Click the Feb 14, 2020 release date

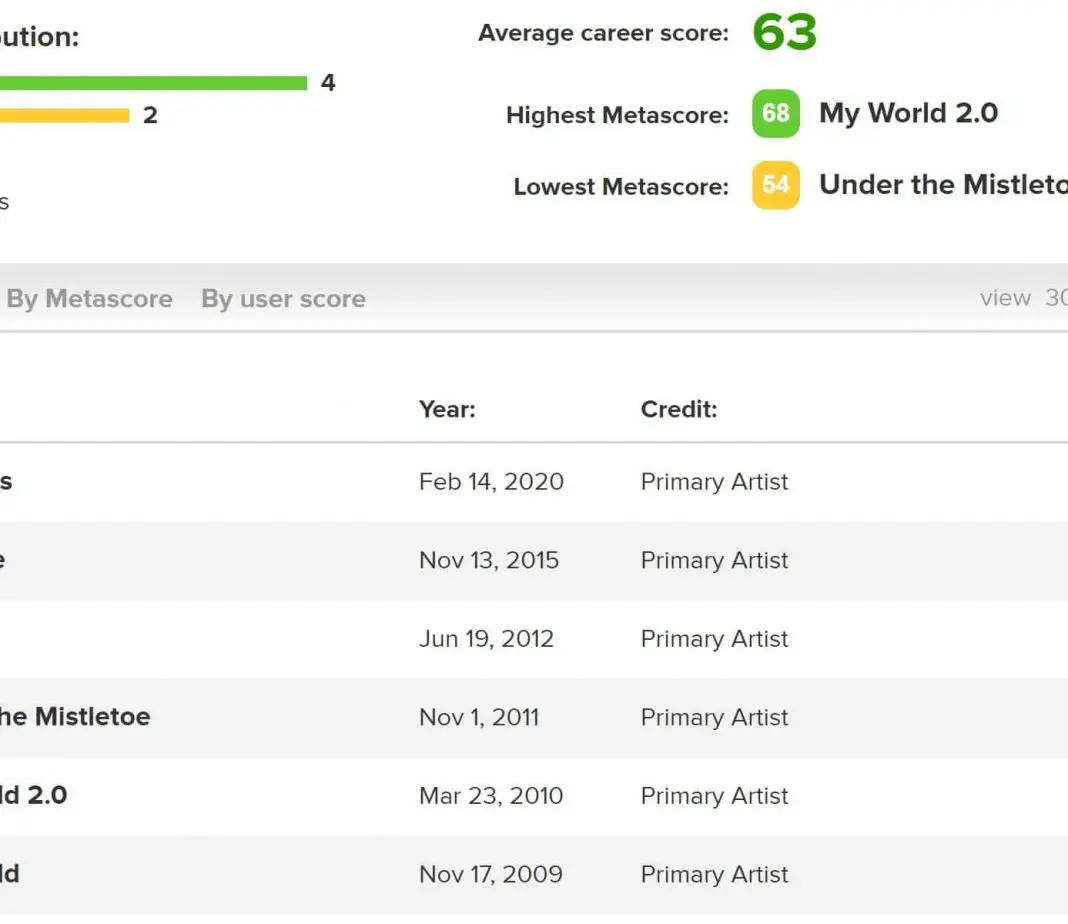coord(491,482)
